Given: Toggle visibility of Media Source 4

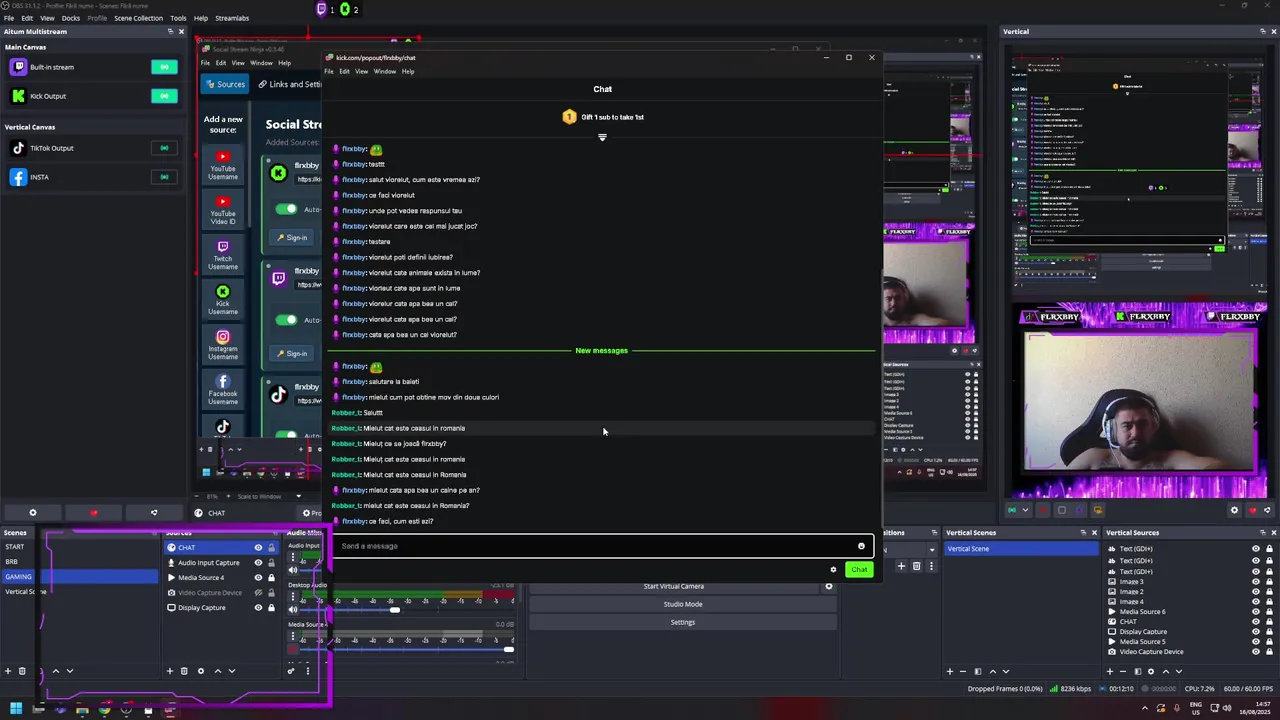Looking at the screenshot, I should coord(258,578).
